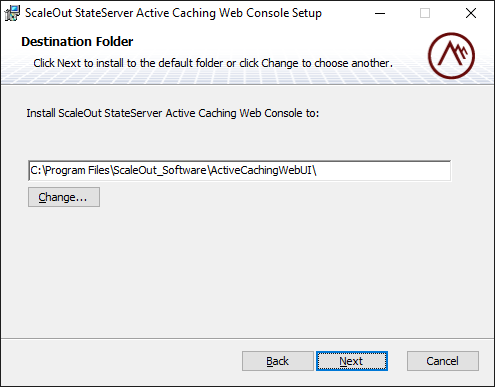
Task: Proceed with the Next button
Action: pos(352,361)
